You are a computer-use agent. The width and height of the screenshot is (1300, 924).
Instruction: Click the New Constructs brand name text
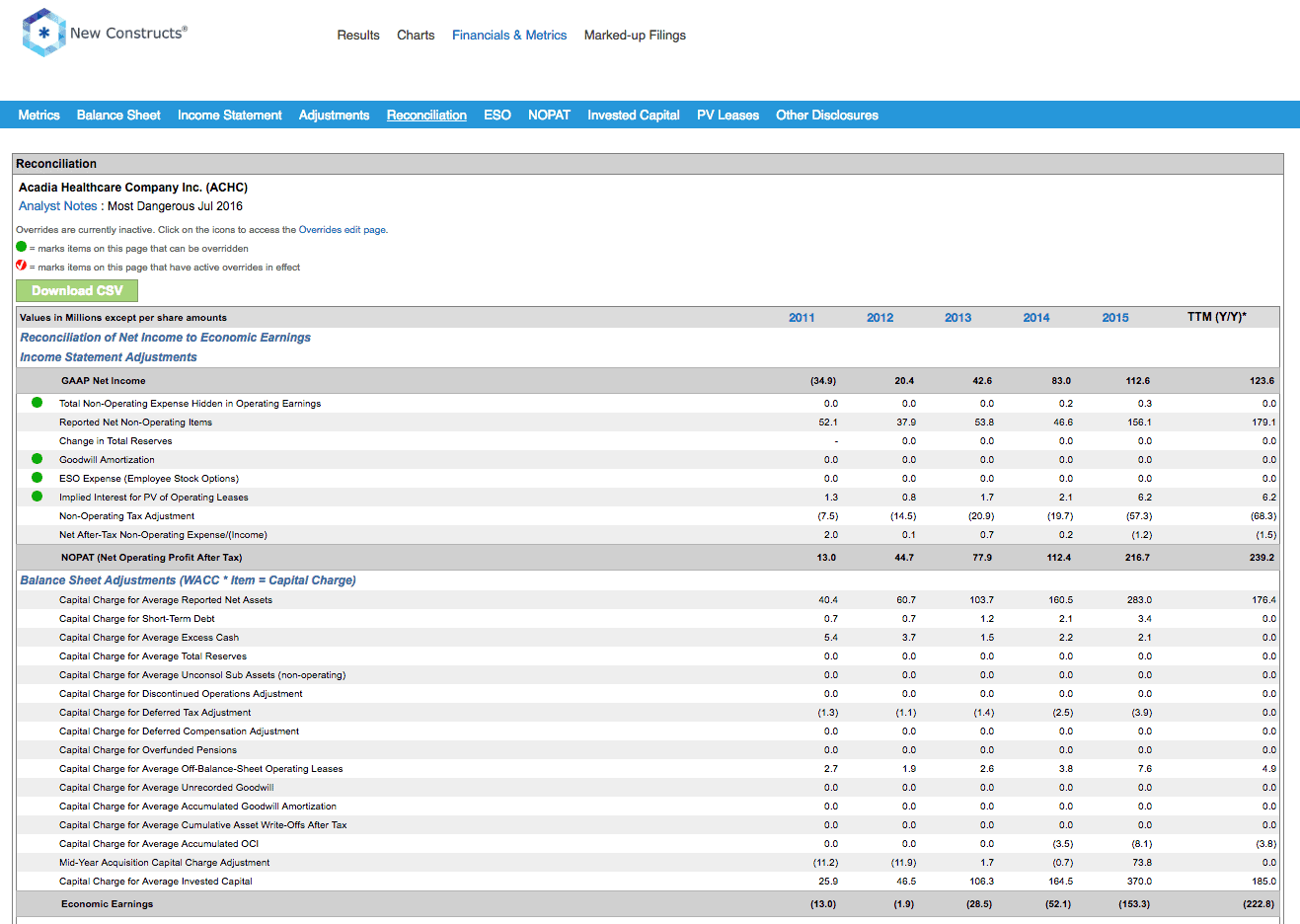[128, 33]
